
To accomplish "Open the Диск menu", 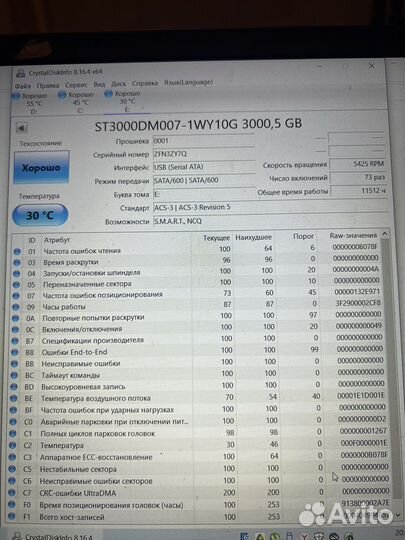I will click(119, 84).
